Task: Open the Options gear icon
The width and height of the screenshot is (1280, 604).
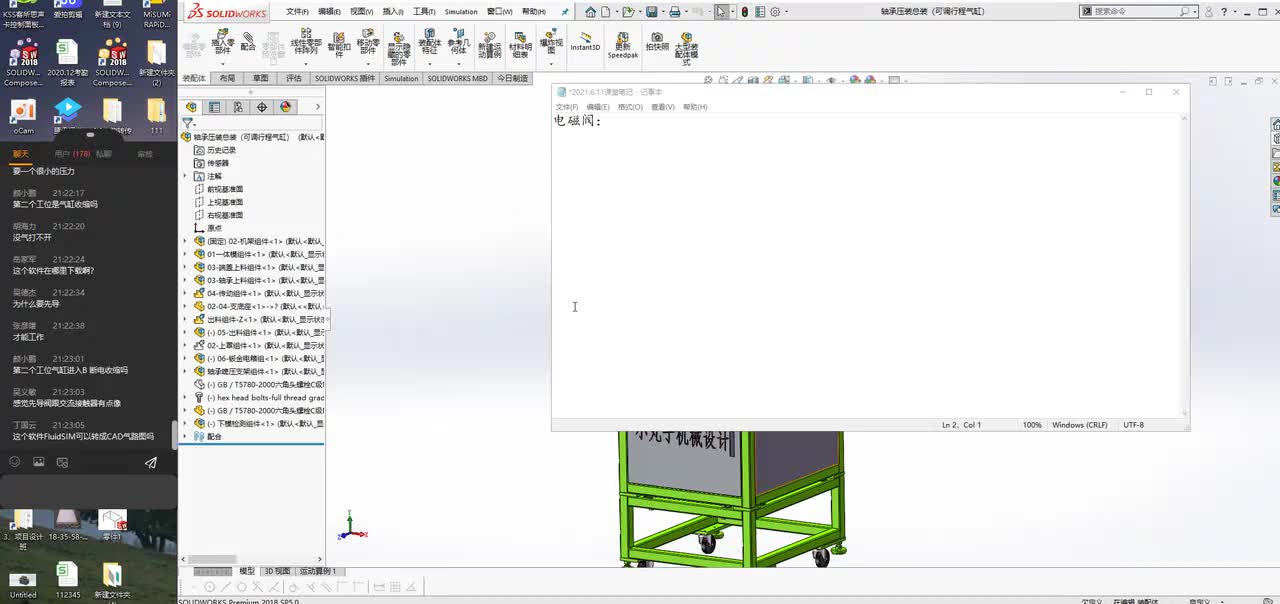Action: (x=775, y=12)
